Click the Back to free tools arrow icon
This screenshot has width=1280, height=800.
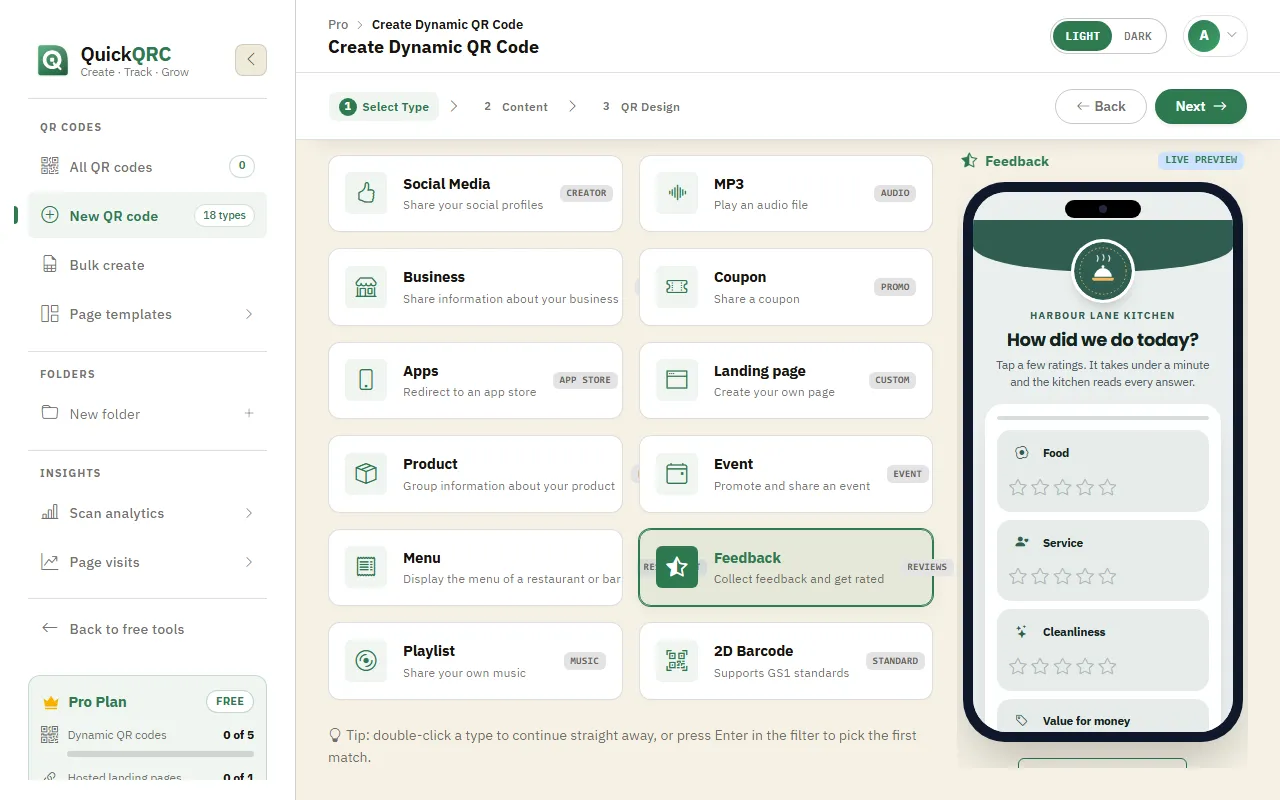coord(50,628)
